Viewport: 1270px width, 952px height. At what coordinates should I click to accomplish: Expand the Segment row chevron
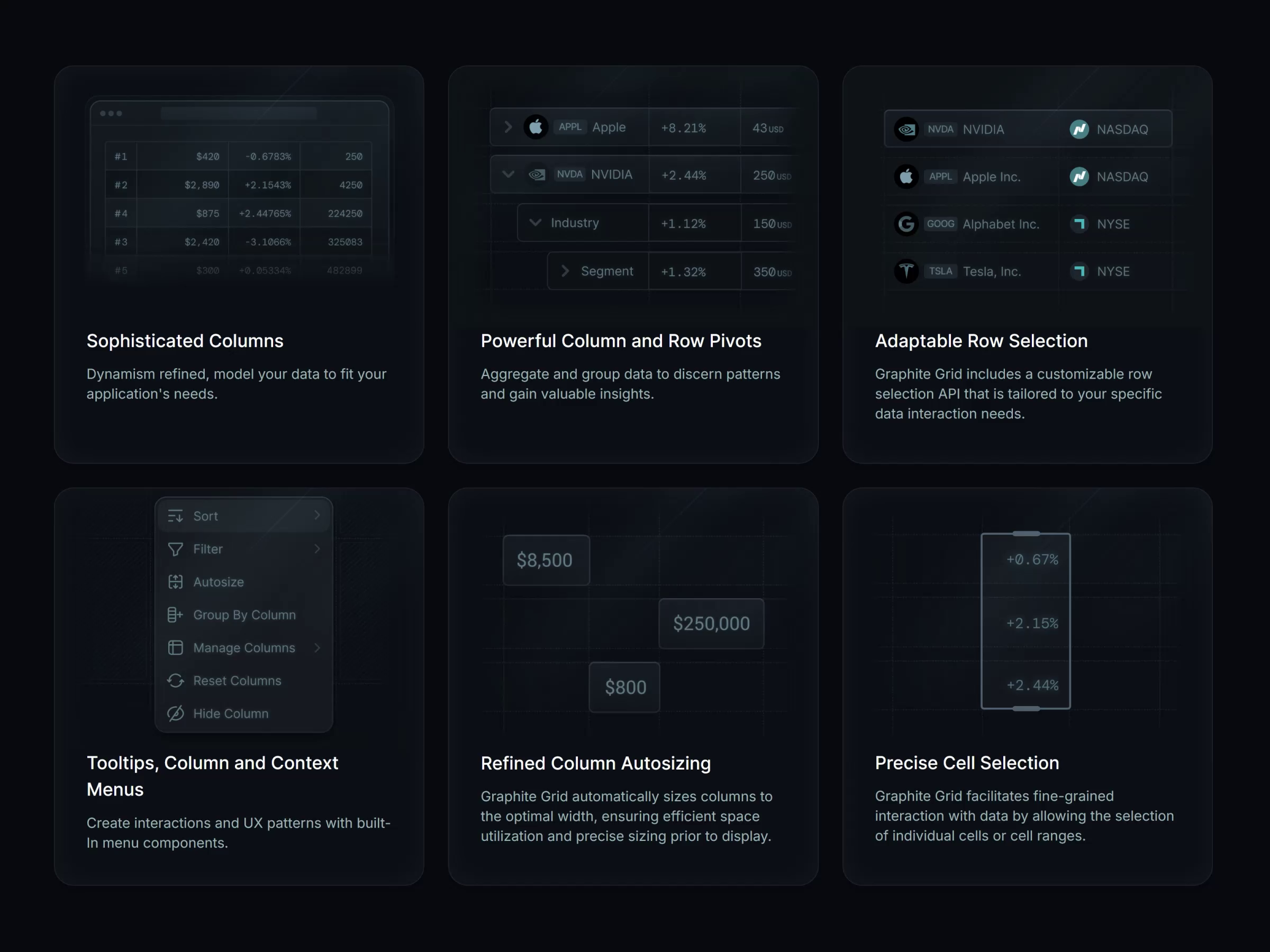565,271
